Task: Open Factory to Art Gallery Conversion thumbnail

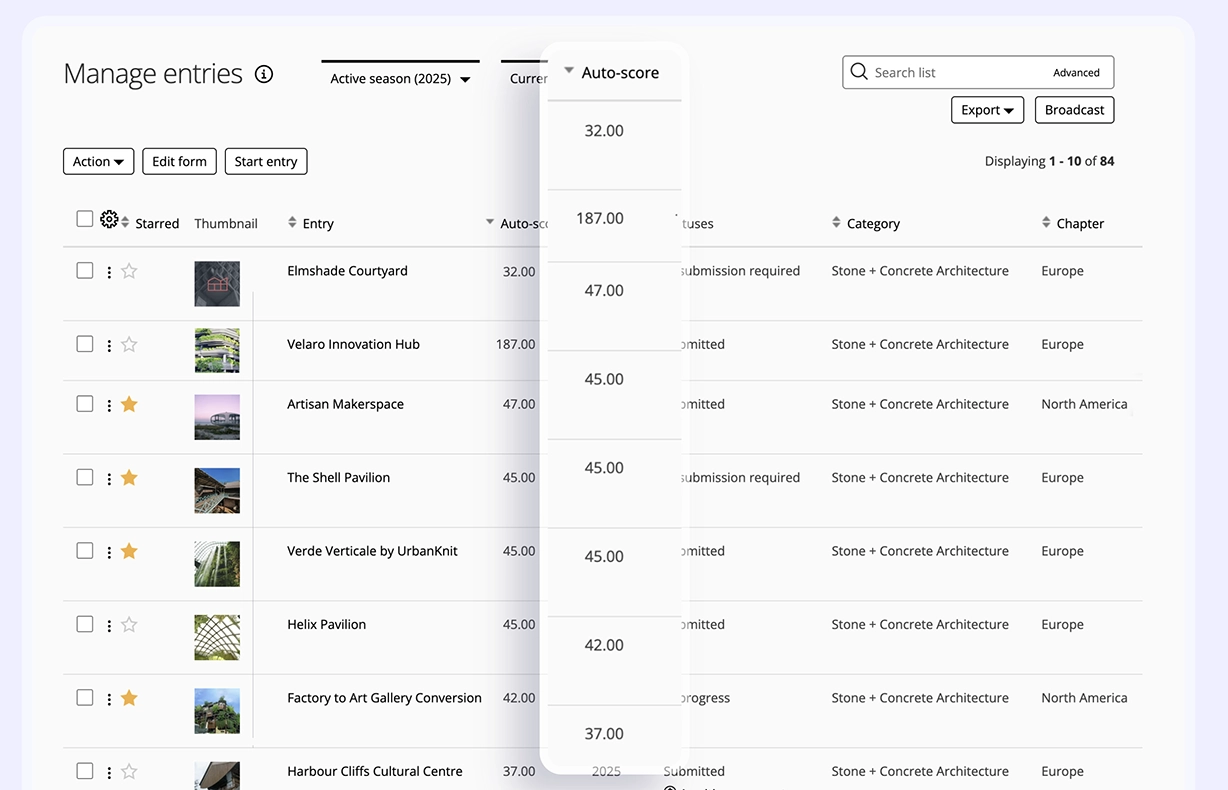Action: 217,711
